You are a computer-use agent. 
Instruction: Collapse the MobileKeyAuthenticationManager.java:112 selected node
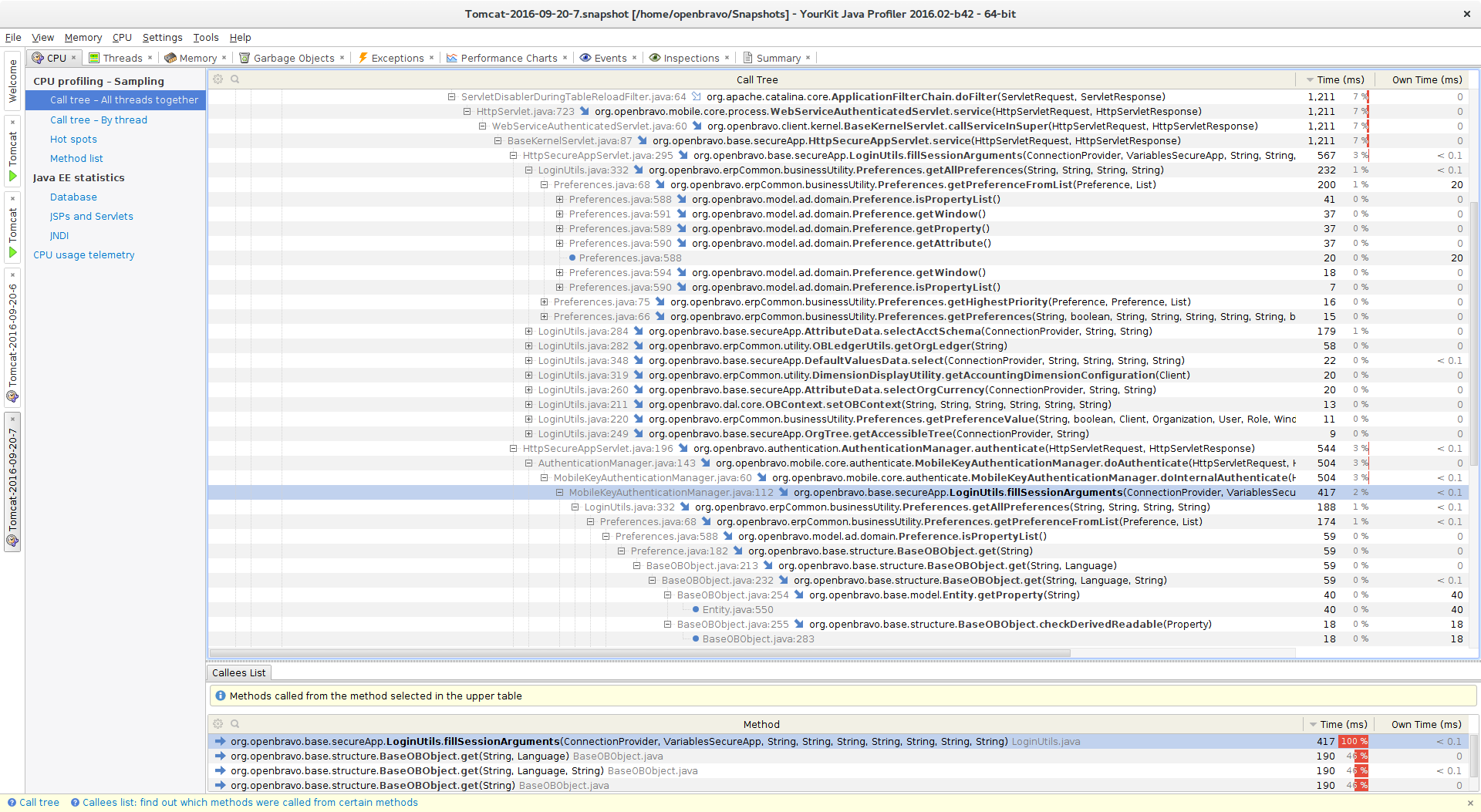click(x=559, y=493)
